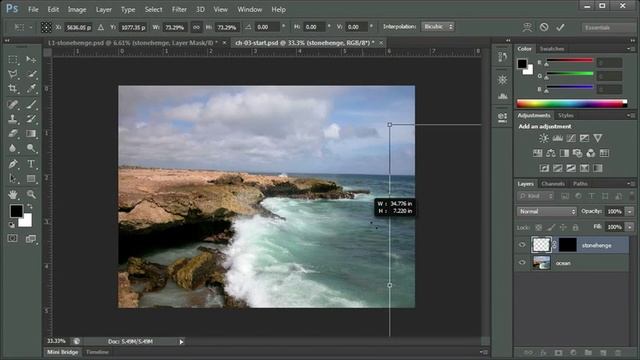Screen dimensions: 640x360
Task: Select the Rectangular Marquee tool
Action: pos(13,60)
